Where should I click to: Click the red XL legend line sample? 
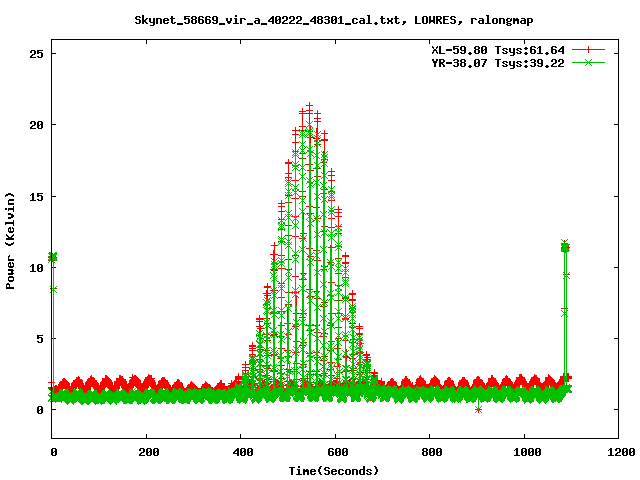(x=588, y=50)
